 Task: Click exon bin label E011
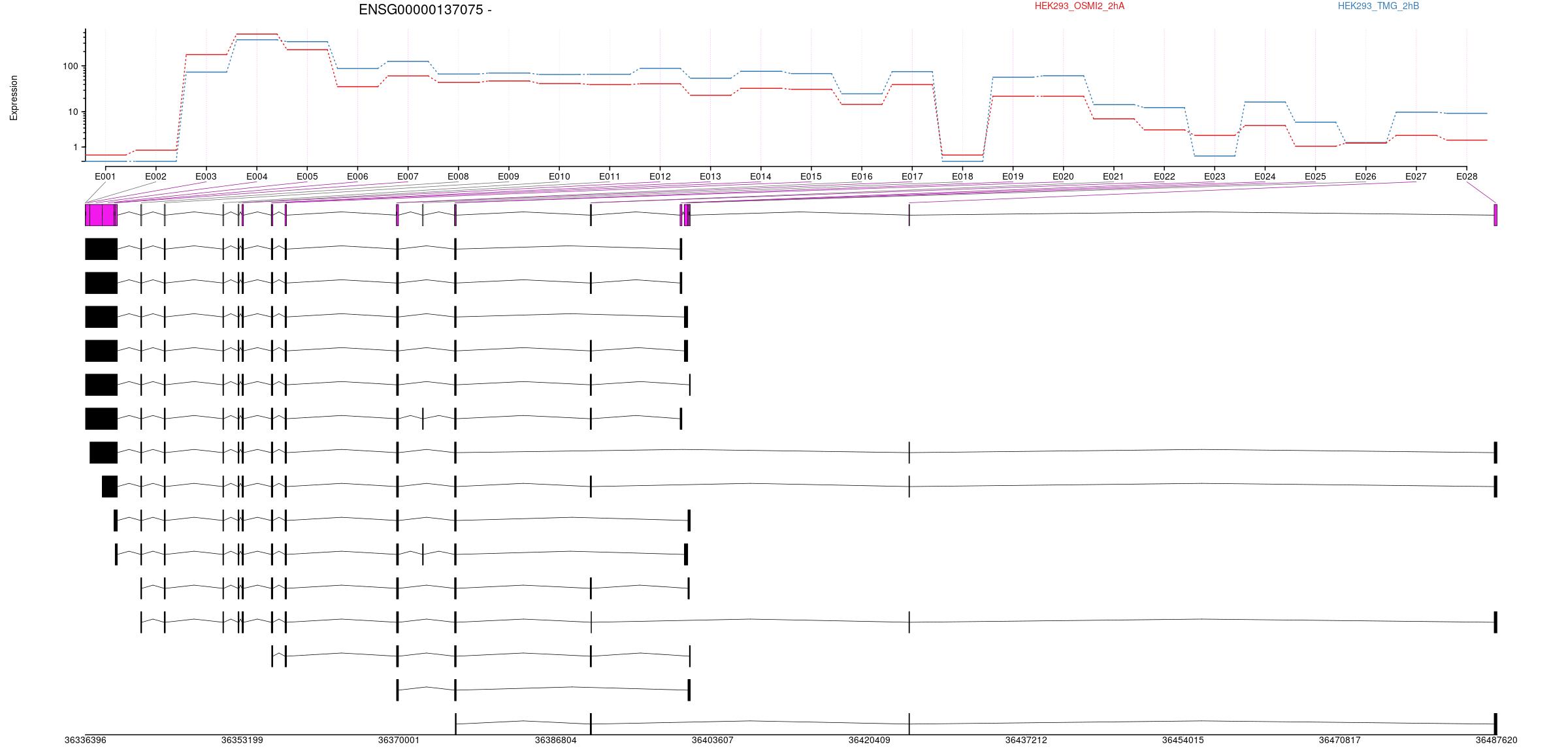tap(610, 176)
